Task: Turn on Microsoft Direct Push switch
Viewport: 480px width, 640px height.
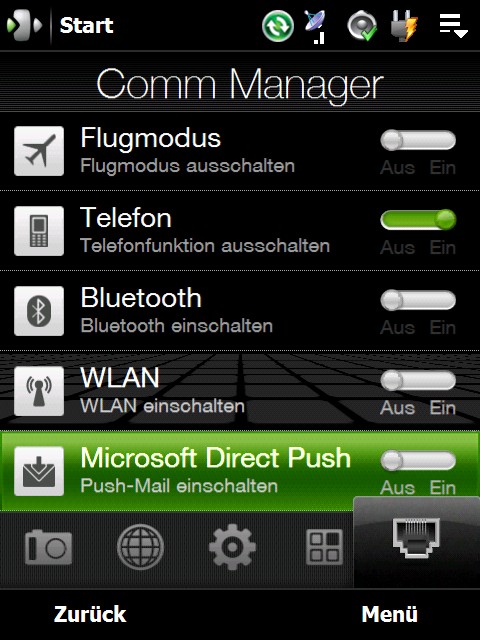Action: point(418,460)
